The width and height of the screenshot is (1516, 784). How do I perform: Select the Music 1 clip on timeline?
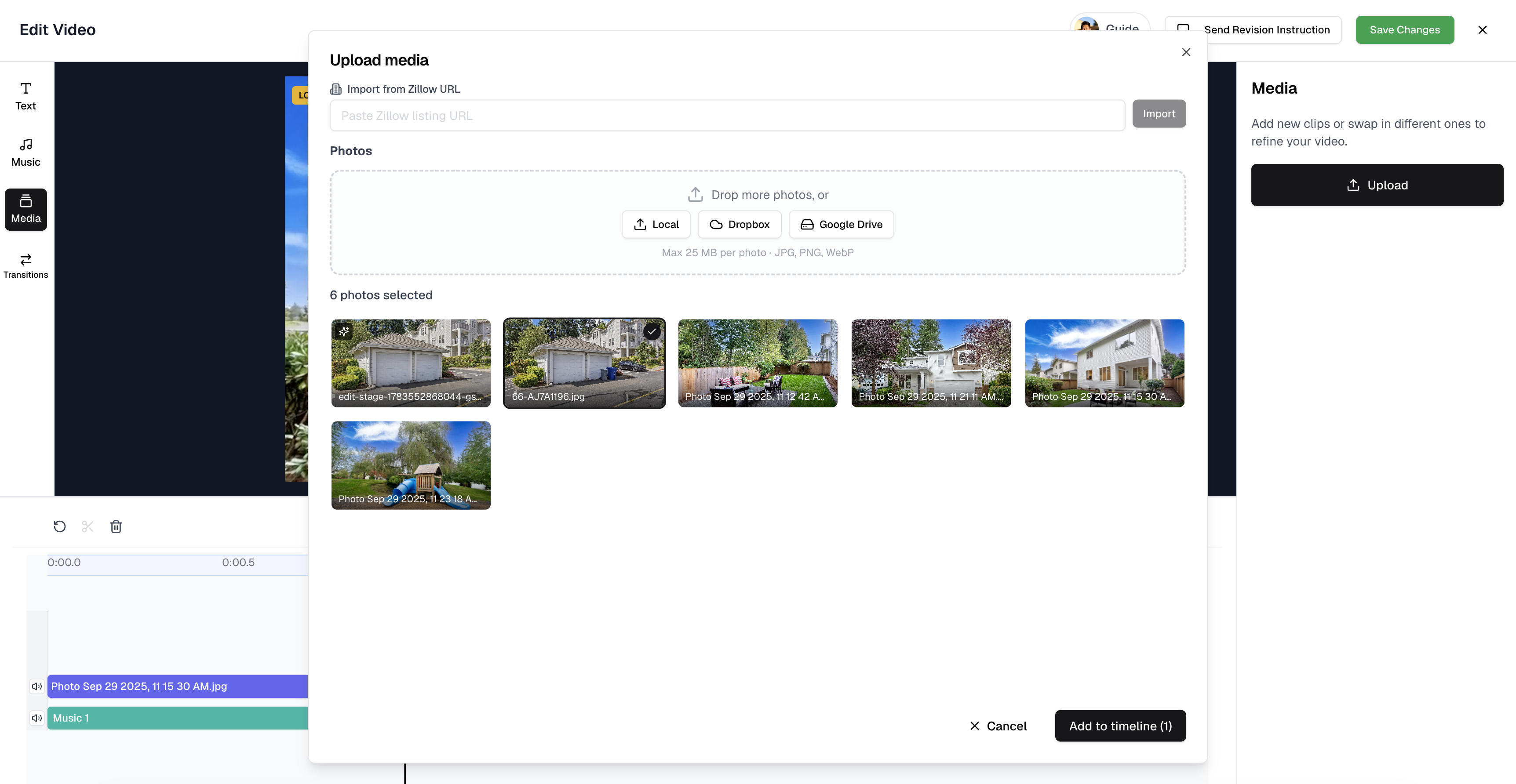pos(178,718)
